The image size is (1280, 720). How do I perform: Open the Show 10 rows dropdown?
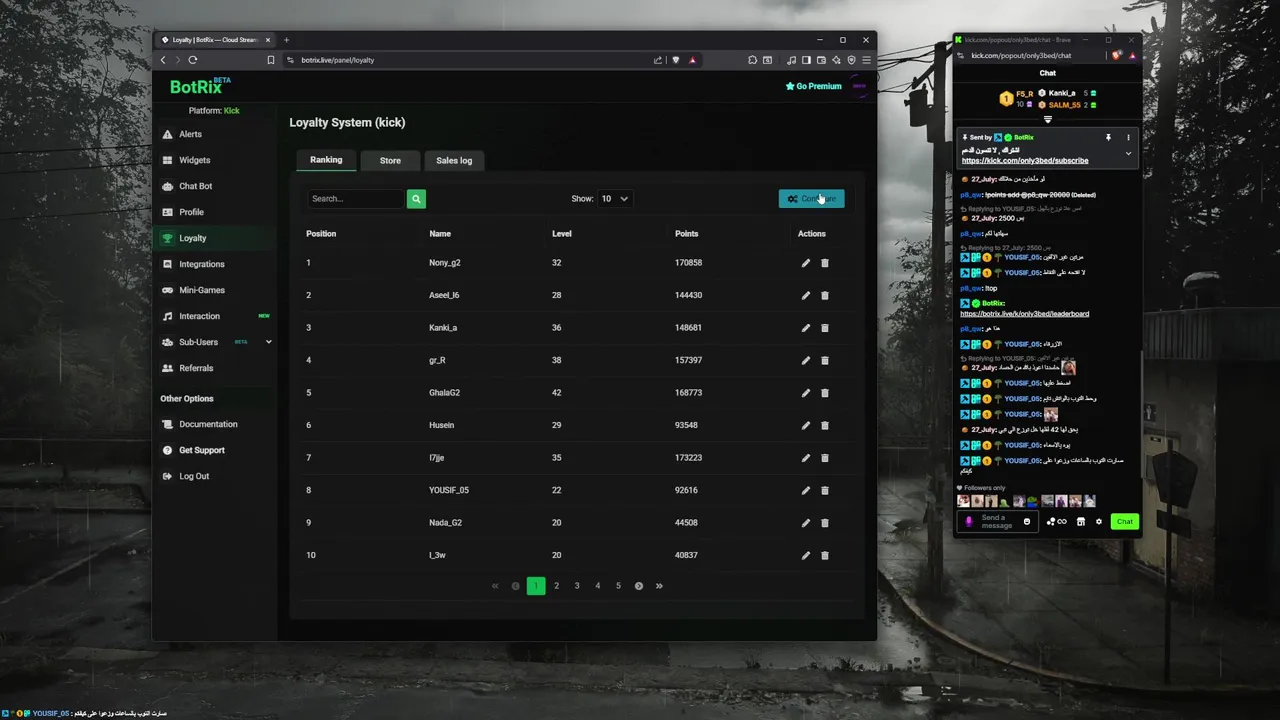[614, 199]
